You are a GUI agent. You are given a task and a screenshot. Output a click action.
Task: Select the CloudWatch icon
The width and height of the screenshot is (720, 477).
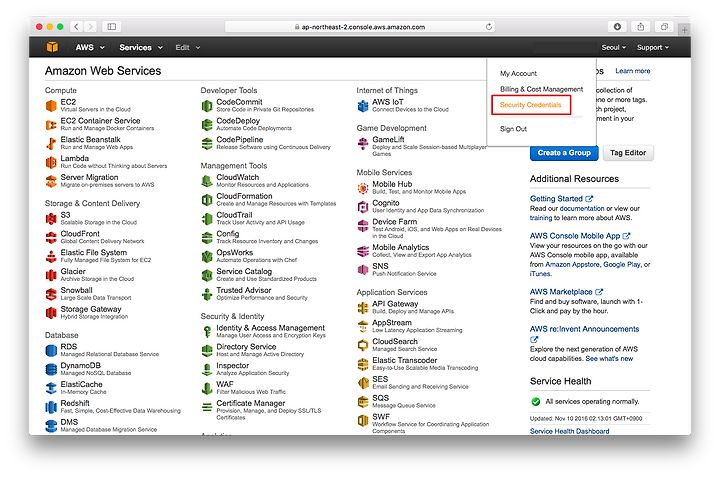pos(207,181)
